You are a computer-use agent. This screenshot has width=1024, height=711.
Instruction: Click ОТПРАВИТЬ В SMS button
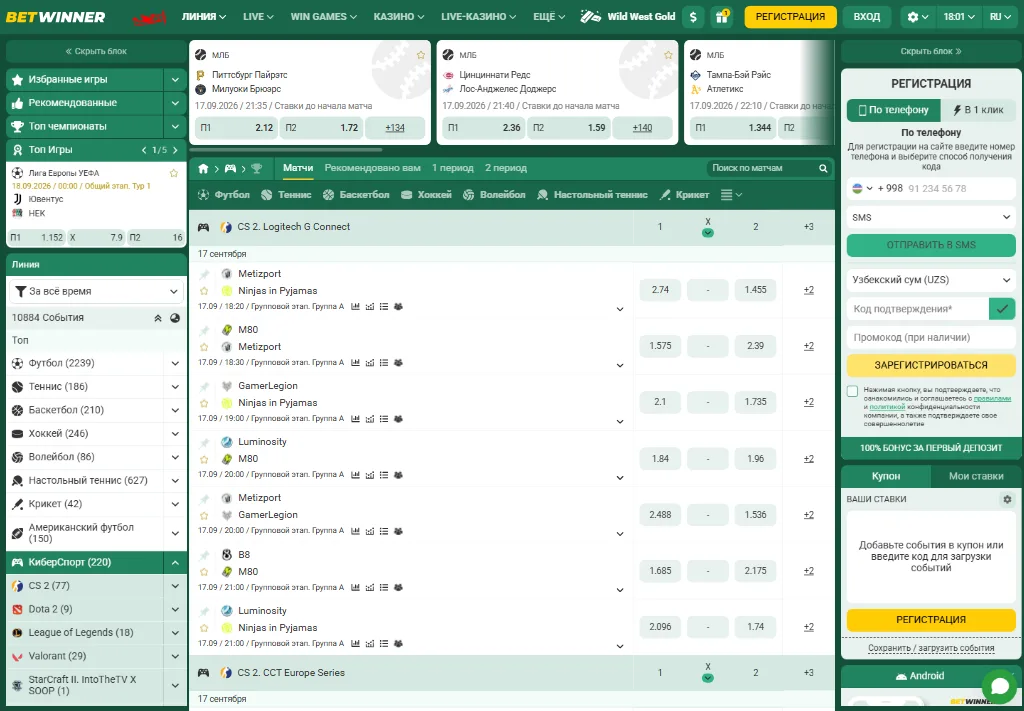pos(931,245)
